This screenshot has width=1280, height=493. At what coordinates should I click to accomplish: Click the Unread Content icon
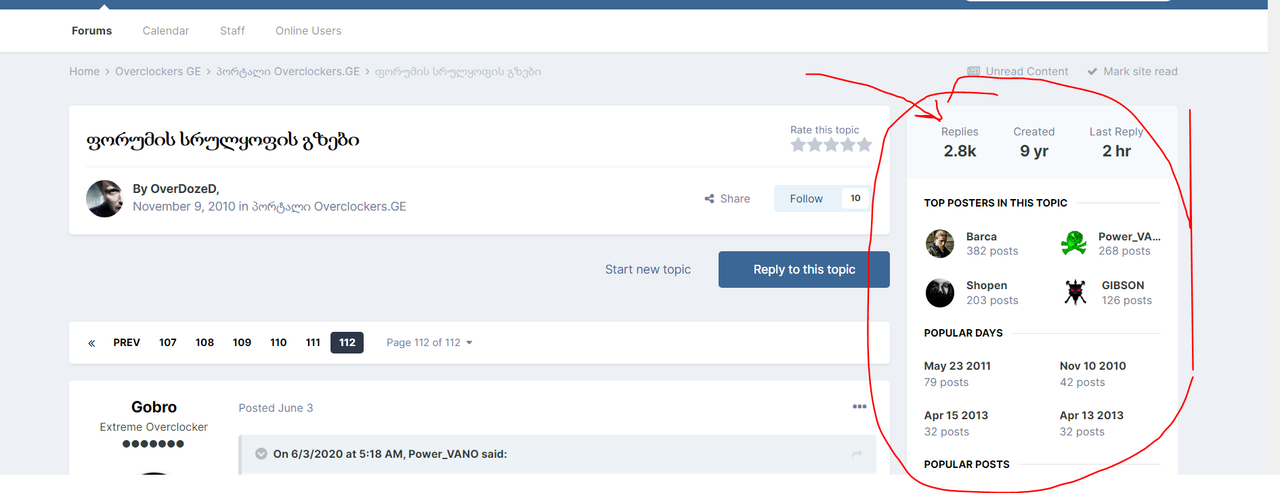pos(973,72)
